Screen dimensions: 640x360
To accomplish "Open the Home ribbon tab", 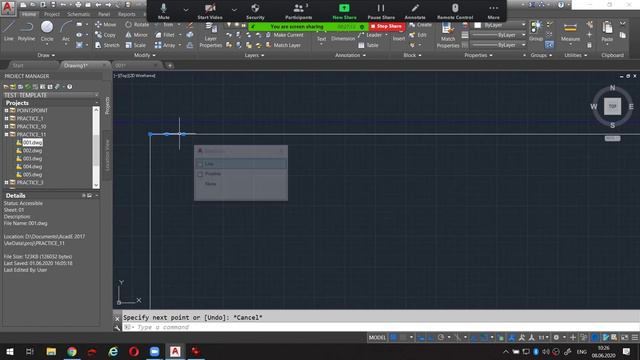I will point(29,14).
